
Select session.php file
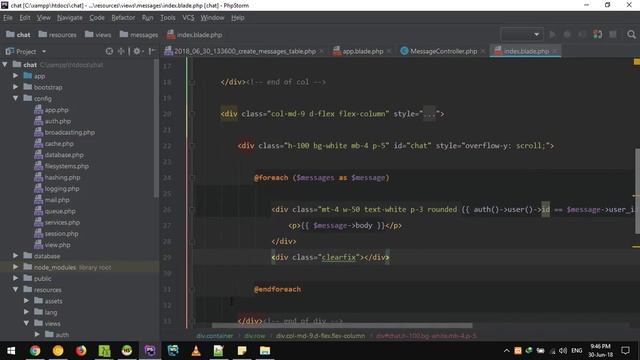[x=56, y=233]
